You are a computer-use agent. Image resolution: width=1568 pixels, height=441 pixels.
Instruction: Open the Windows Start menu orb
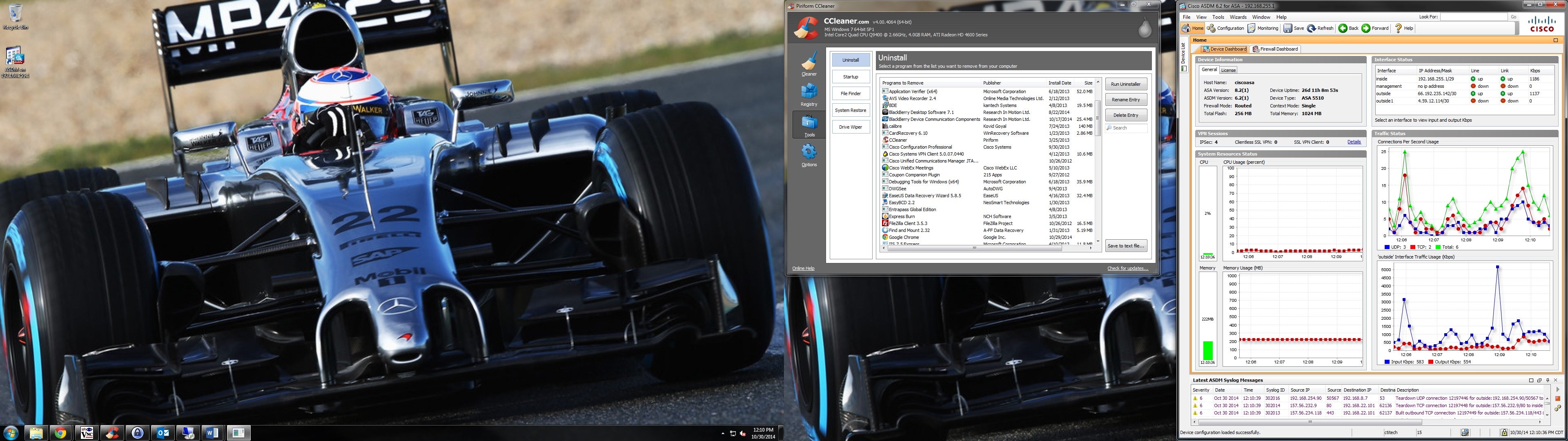click(11, 433)
